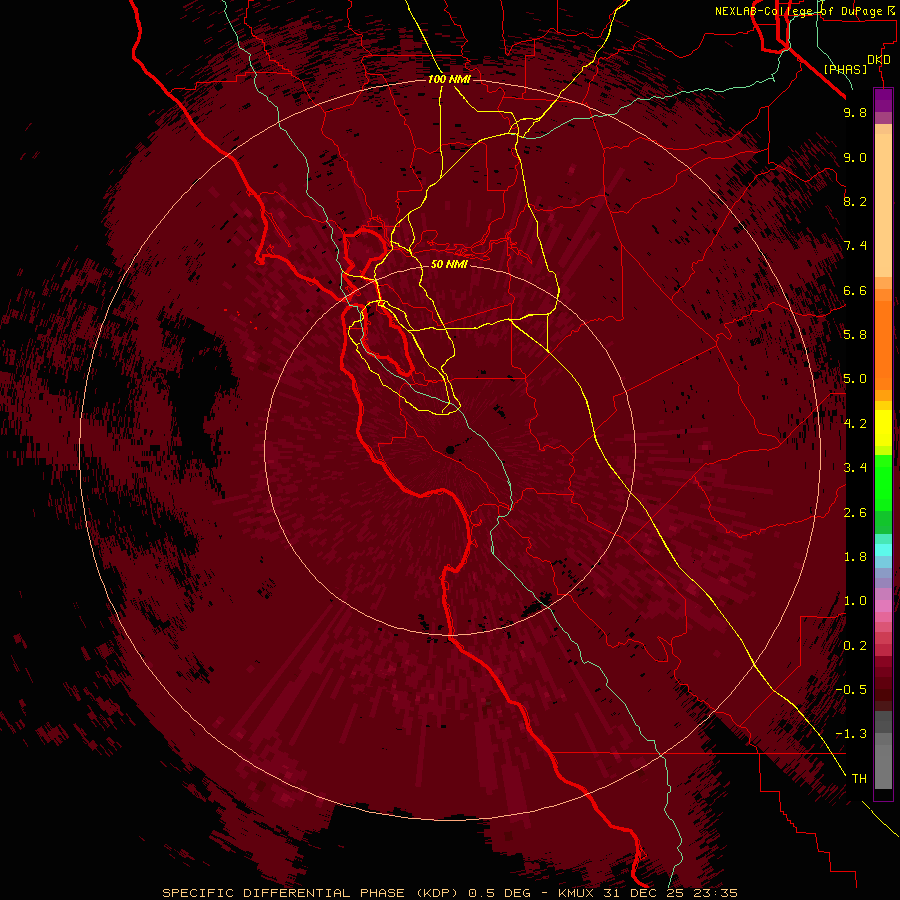900x900 pixels.
Task: Click the 6.6 scale value
Action: point(855,290)
